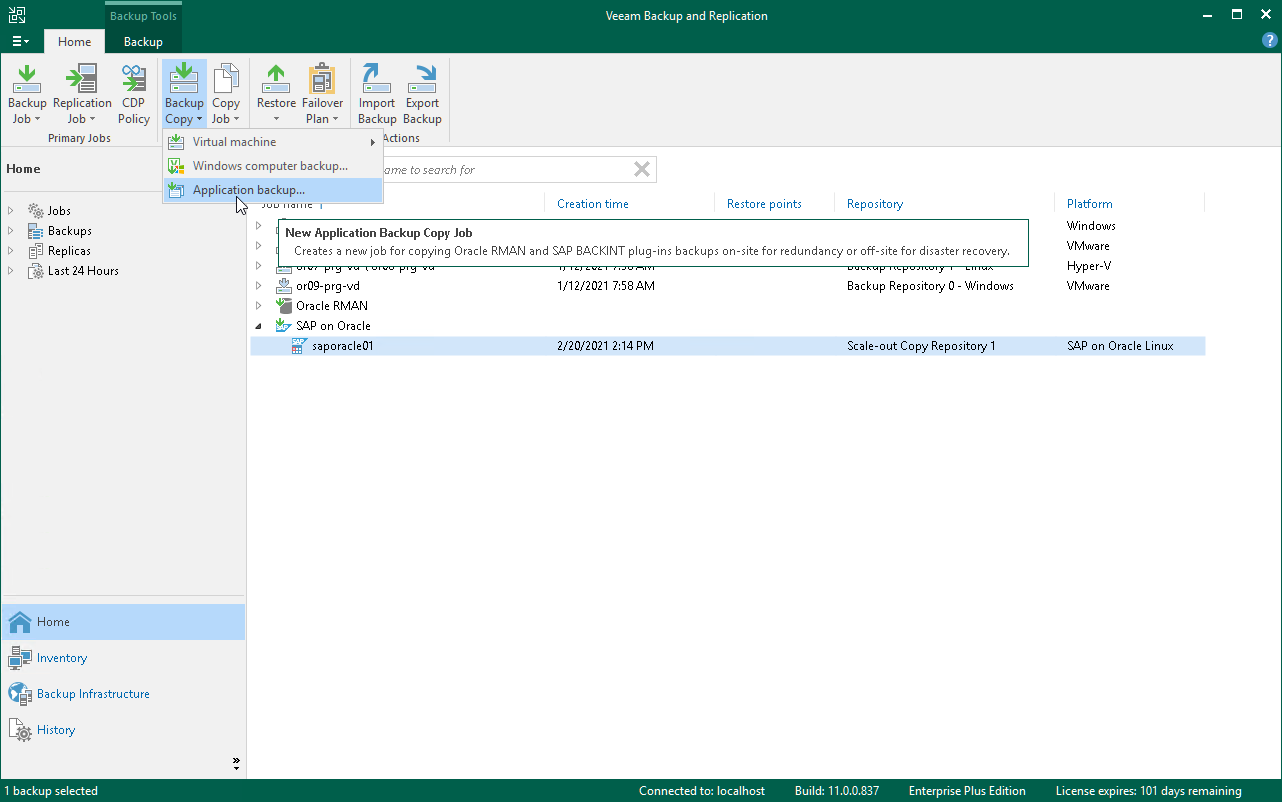Sort by Repository column header
Viewport: 1282px width, 802px height.
(875, 204)
